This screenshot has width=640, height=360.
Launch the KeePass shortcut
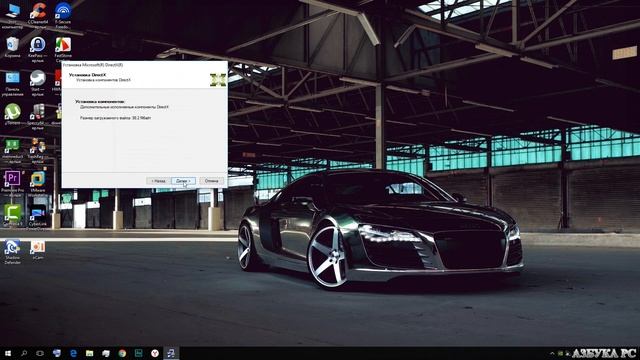[38, 49]
